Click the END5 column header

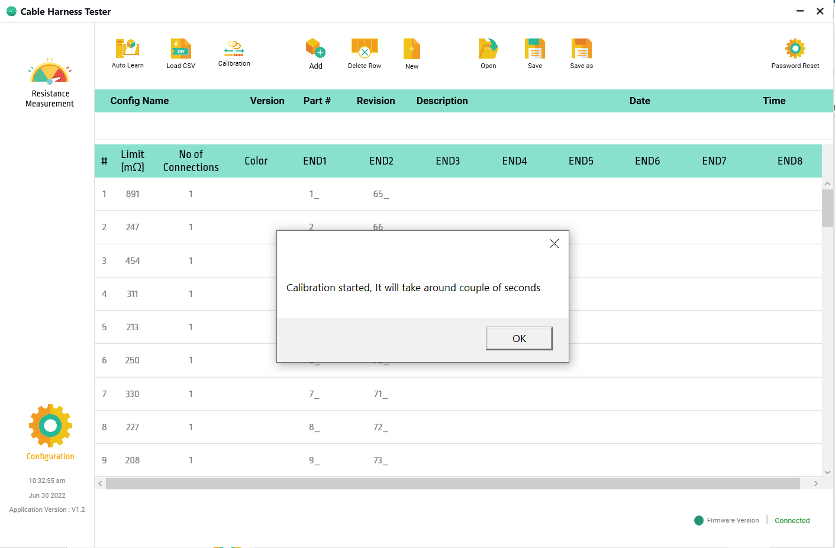(581, 161)
